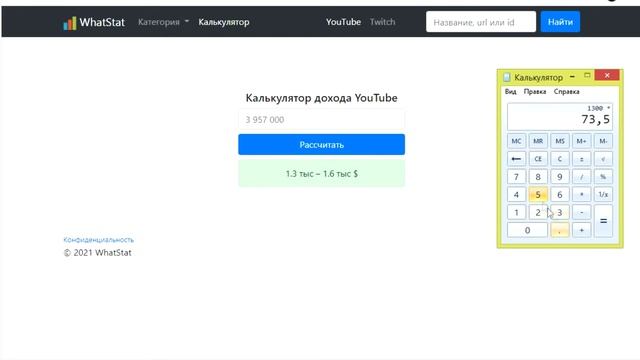The height and width of the screenshot is (360, 640).
Task: Click the WhatStat logo
Action: (x=94, y=22)
